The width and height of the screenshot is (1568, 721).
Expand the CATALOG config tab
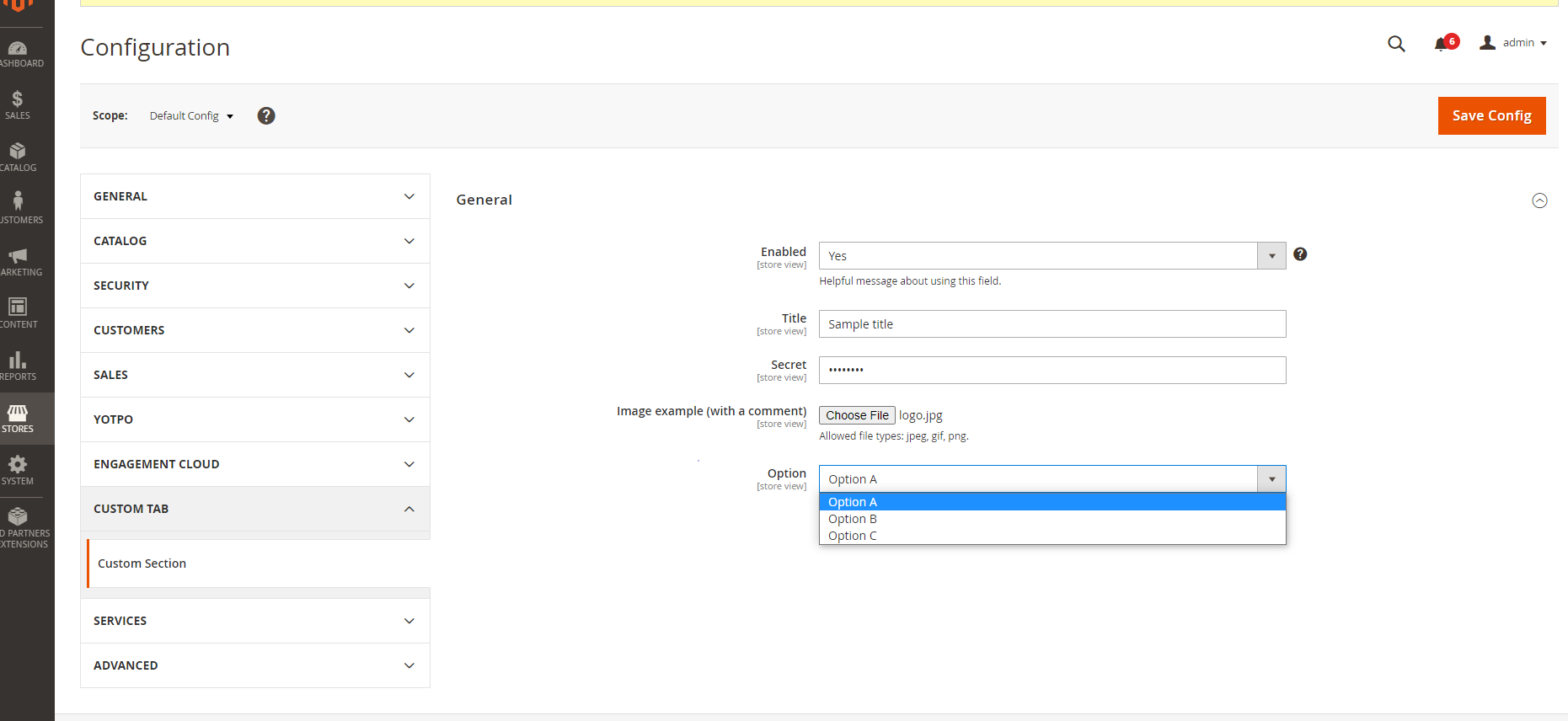[255, 241]
